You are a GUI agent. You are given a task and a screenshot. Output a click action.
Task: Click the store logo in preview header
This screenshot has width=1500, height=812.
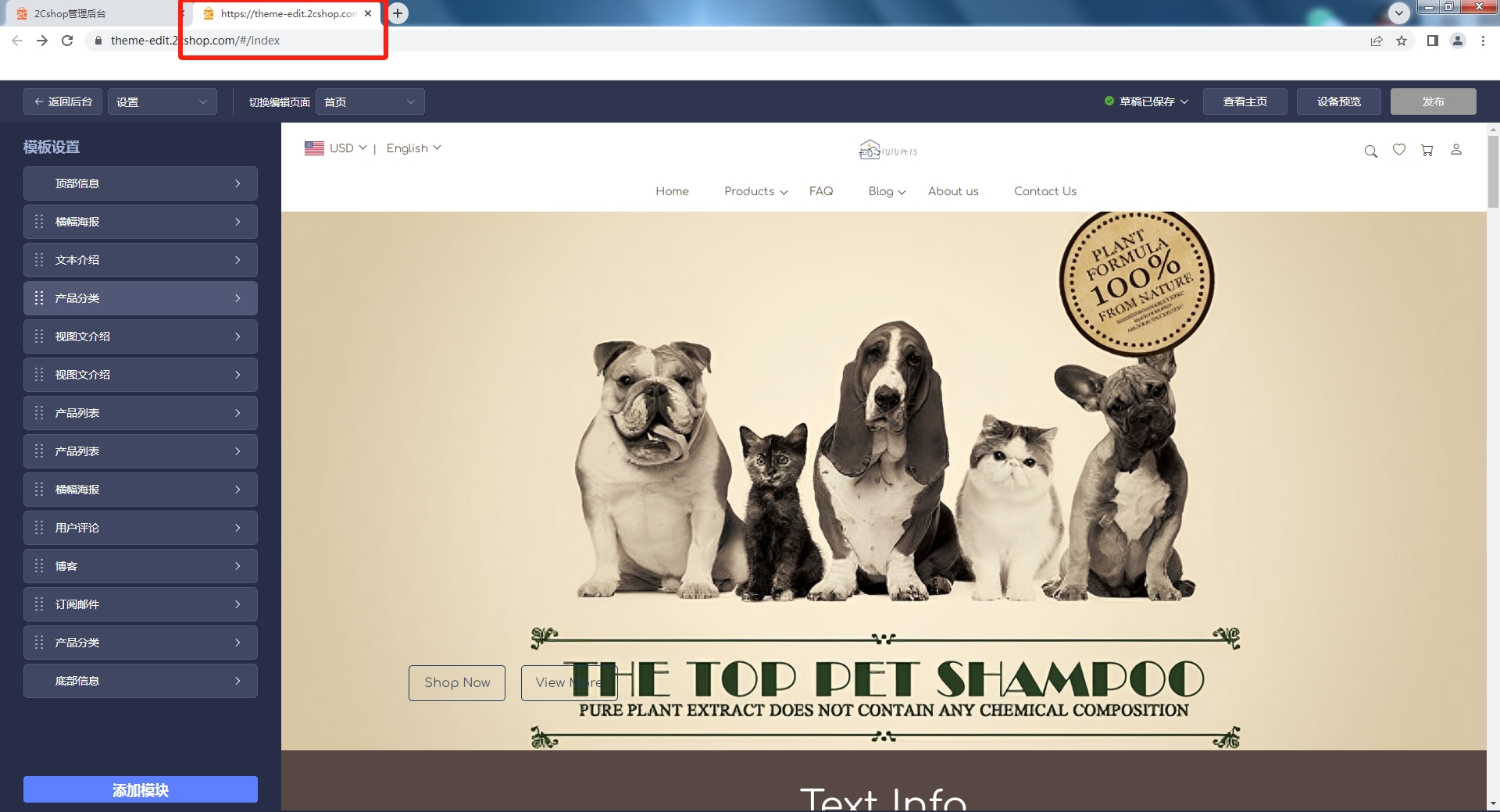click(888, 149)
